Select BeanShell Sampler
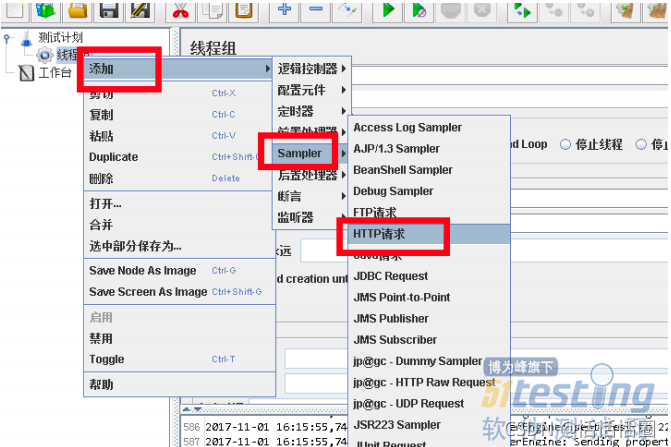671x447 pixels. click(x=429, y=170)
